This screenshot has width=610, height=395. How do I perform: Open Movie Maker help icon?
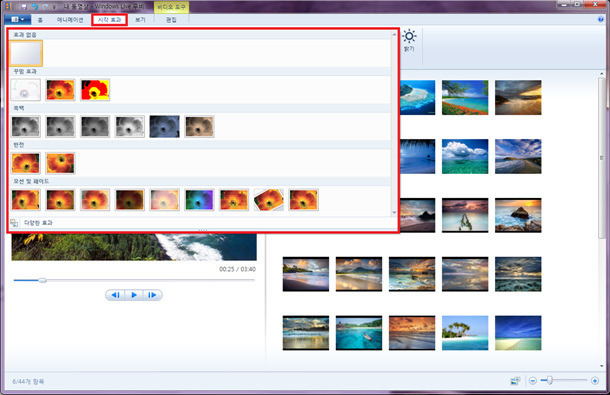[x=600, y=19]
